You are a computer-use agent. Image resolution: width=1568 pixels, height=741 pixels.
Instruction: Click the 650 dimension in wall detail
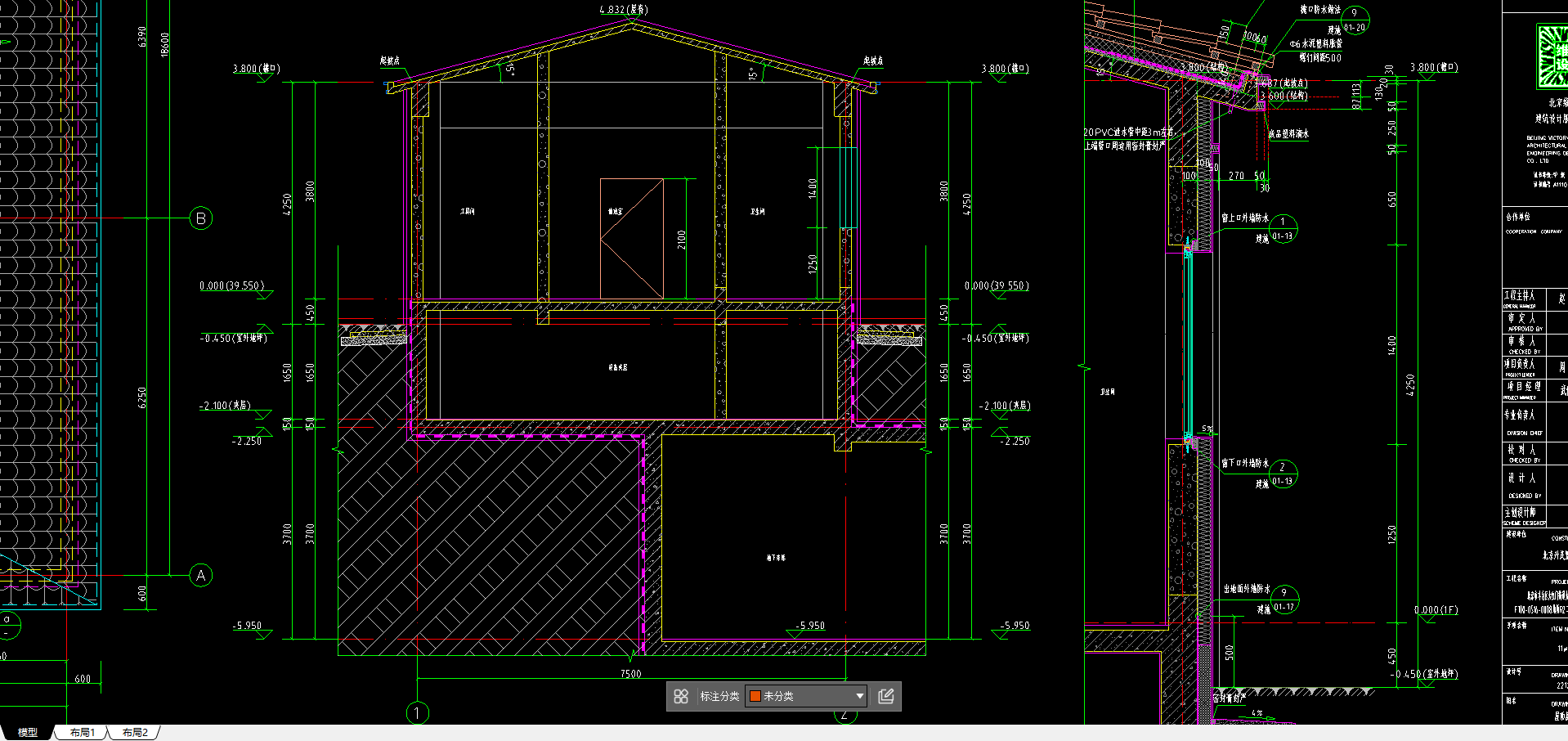tap(1392, 199)
